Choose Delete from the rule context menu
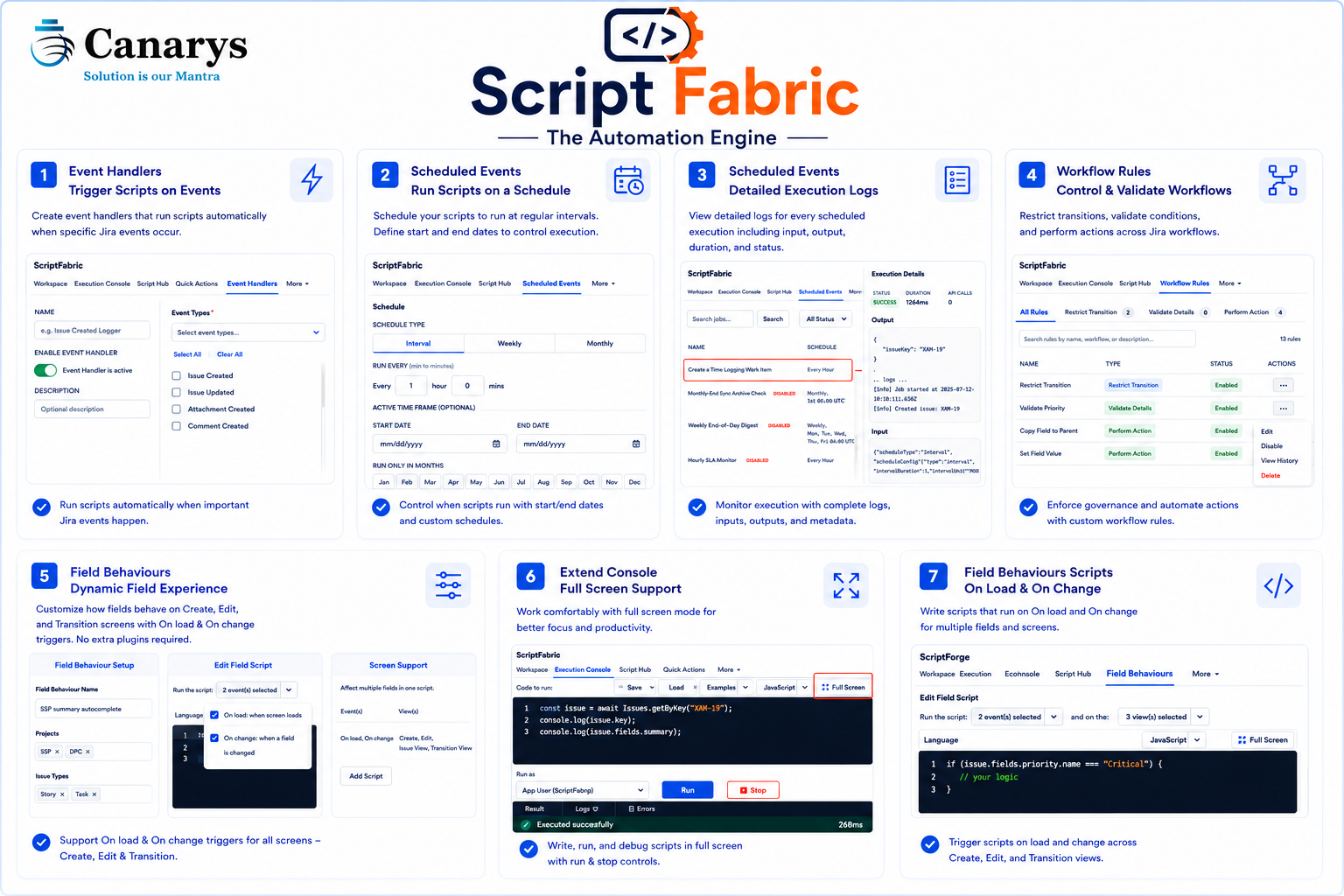 [x=1270, y=475]
